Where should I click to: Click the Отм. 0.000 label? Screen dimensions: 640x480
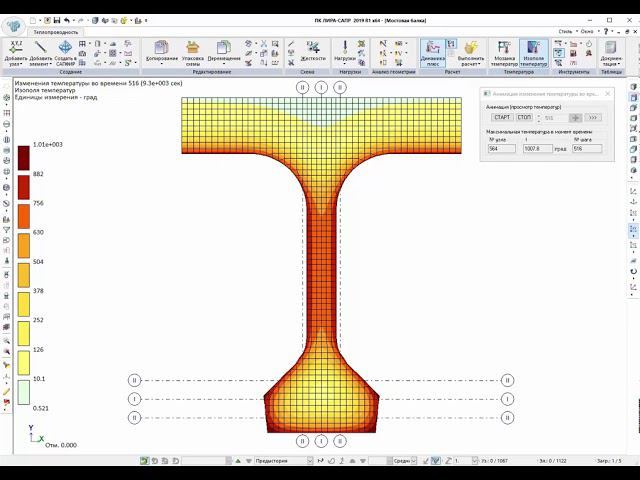coord(61,445)
